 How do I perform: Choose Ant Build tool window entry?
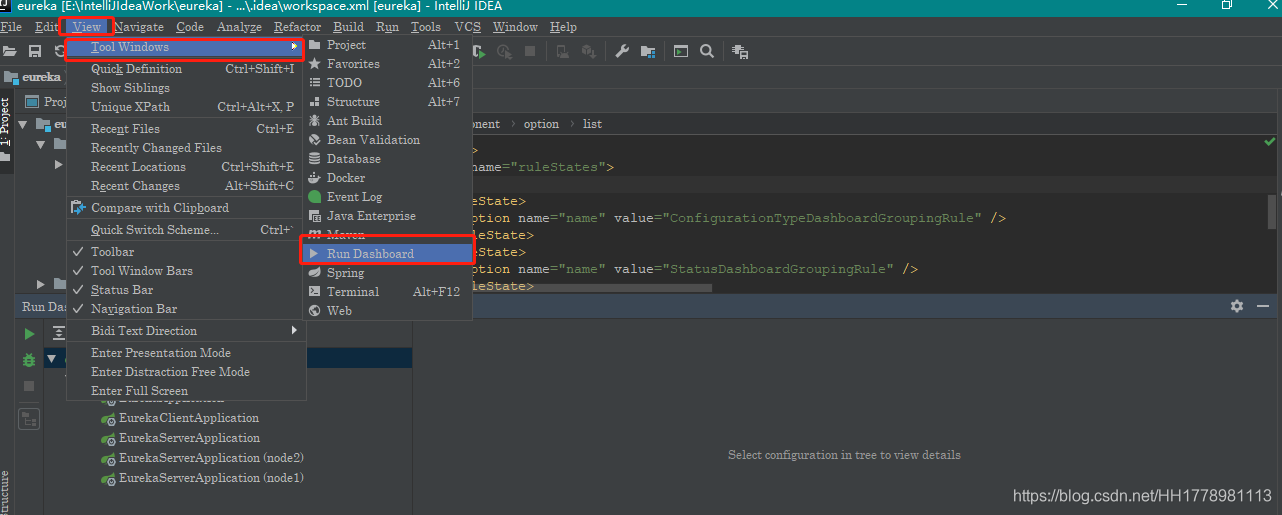pyautogui.click(x=387, y=121)
